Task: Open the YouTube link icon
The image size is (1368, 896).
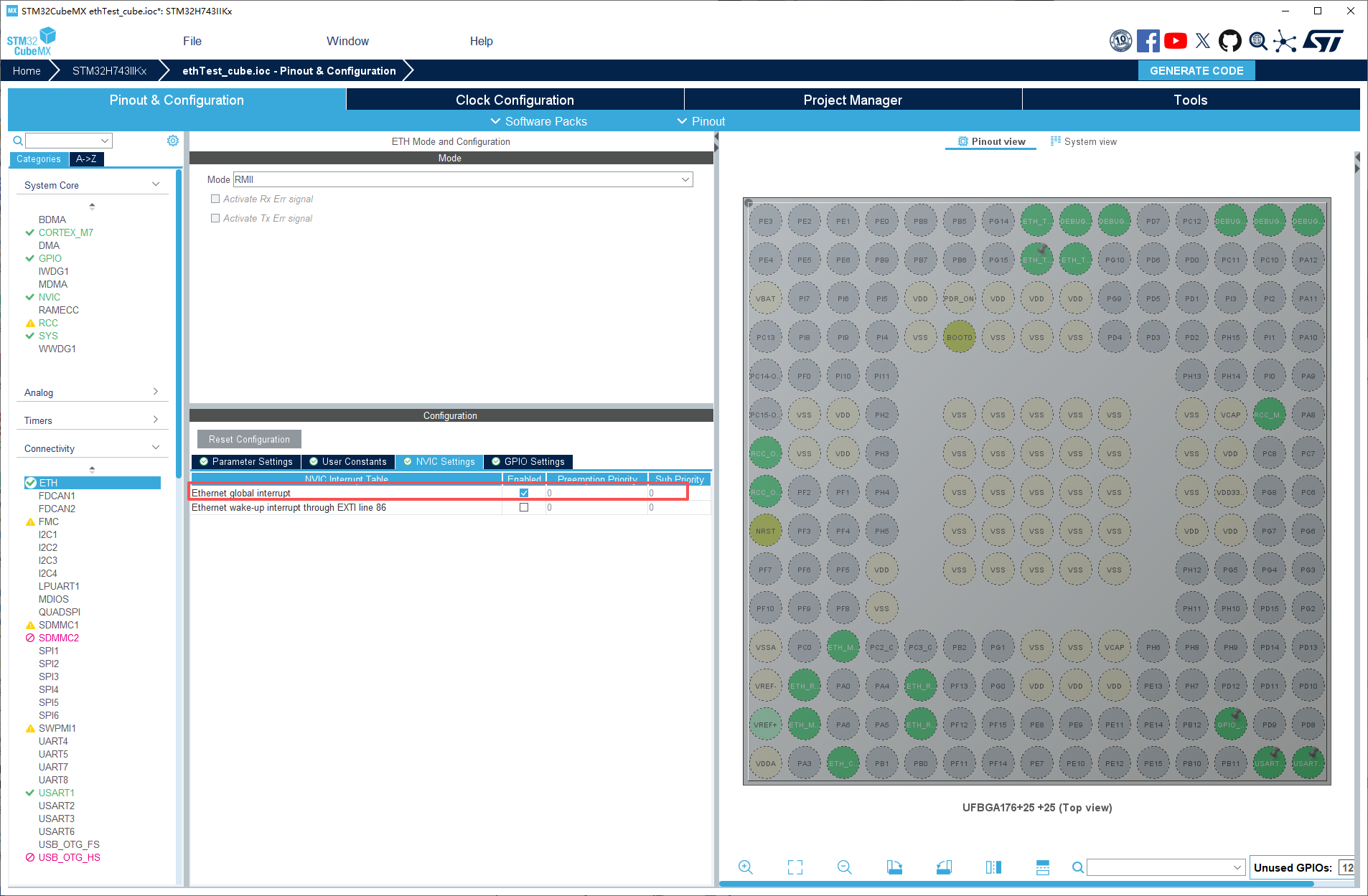Action: tap(1176, 41)
